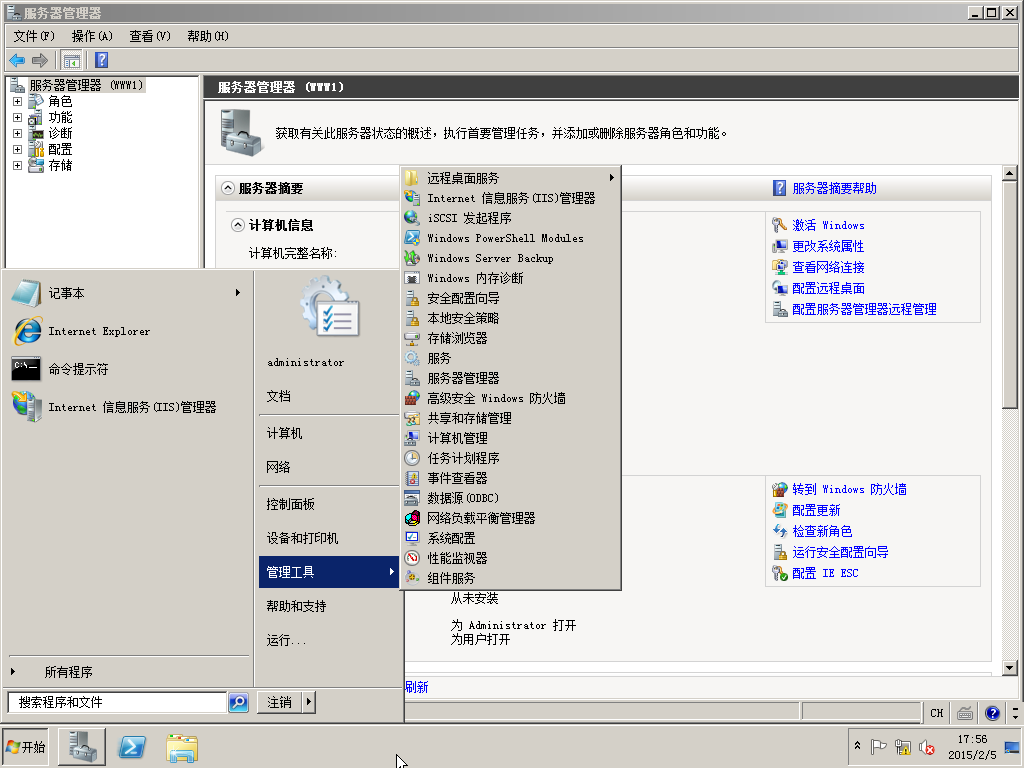Click the 注销 button
This screenshot has width=1024, height=768.
tap(280, 702)
